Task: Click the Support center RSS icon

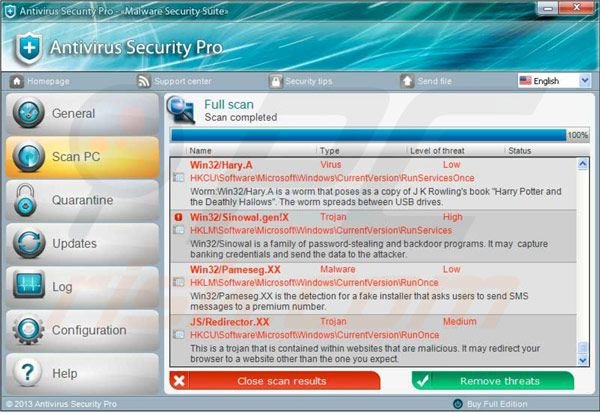Action: coord(144,81)
